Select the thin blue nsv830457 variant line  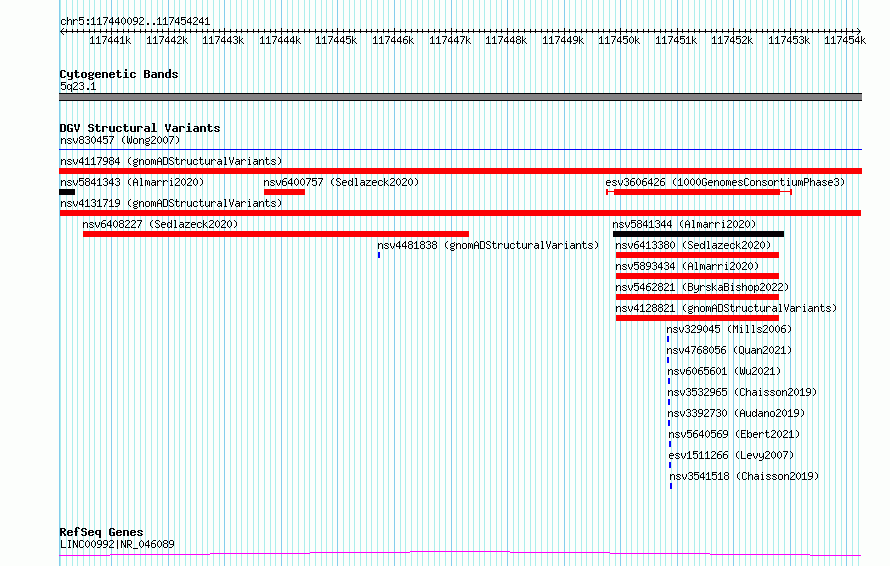point(460,150)
